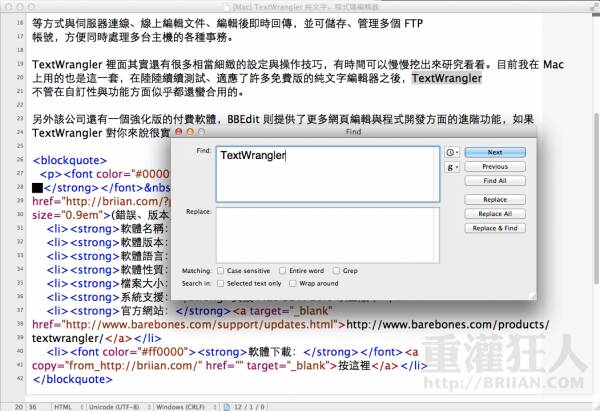Click in the Replace text field
Screen dimensions: 600x411
click(x=328, y=235)
